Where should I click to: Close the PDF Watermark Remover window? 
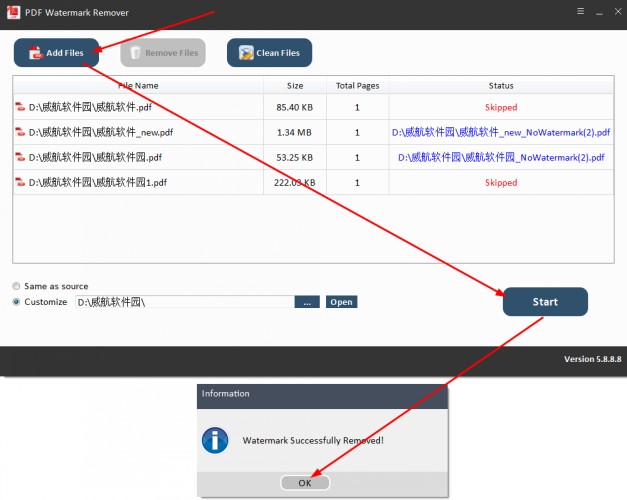pos(618,12)
